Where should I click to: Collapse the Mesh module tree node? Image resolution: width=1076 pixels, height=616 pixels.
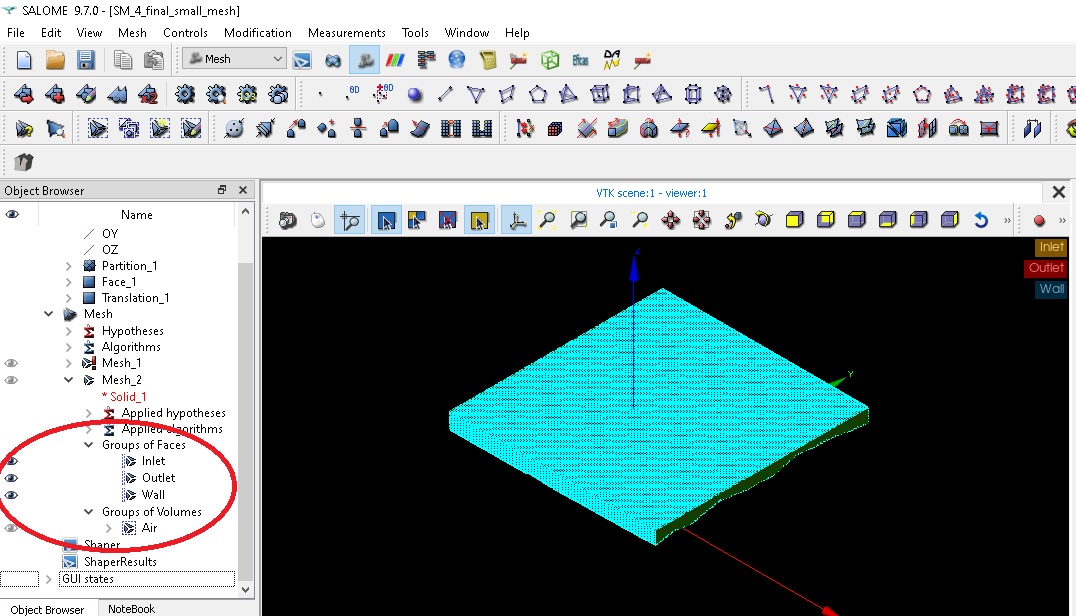[49, 314]
